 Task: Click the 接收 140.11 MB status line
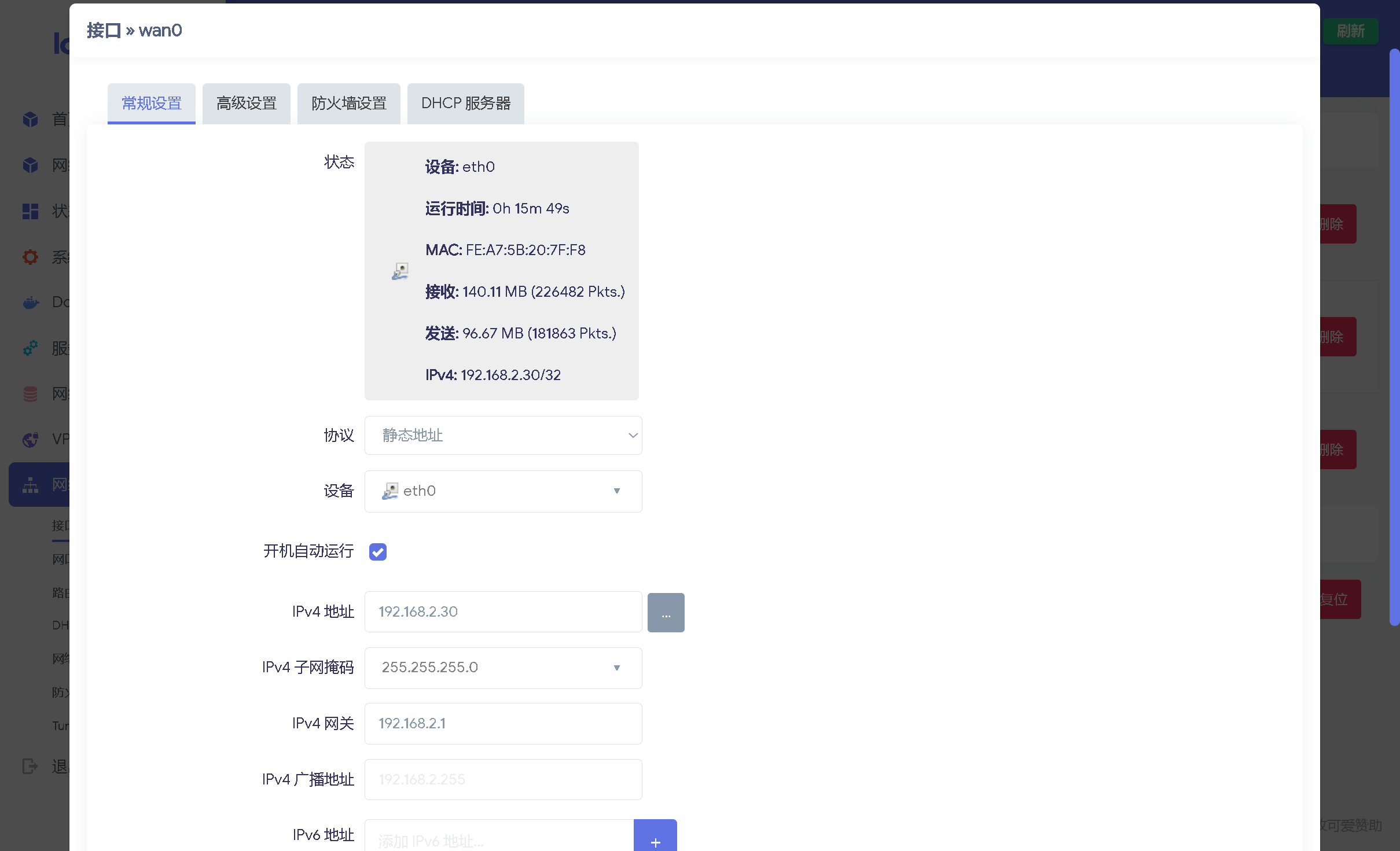coord(525,292)
